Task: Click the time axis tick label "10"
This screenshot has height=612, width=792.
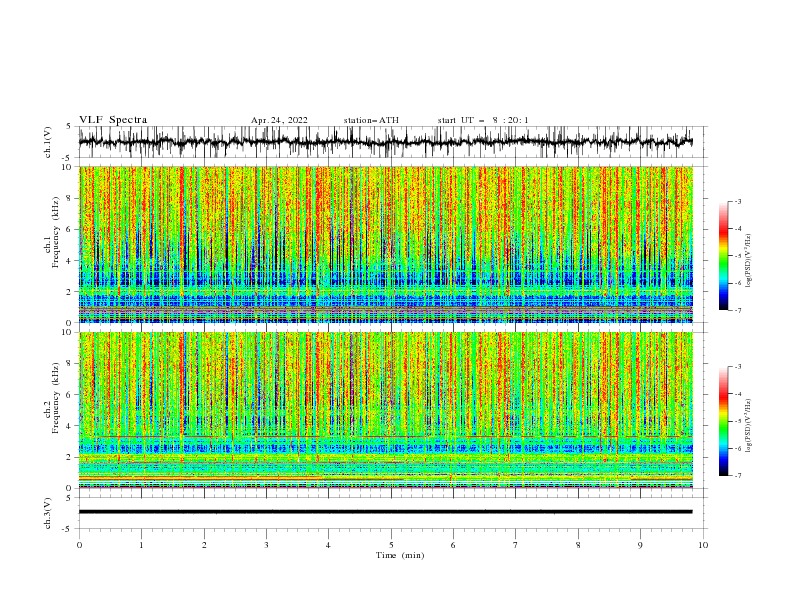Action: click(x=703, y=545)
